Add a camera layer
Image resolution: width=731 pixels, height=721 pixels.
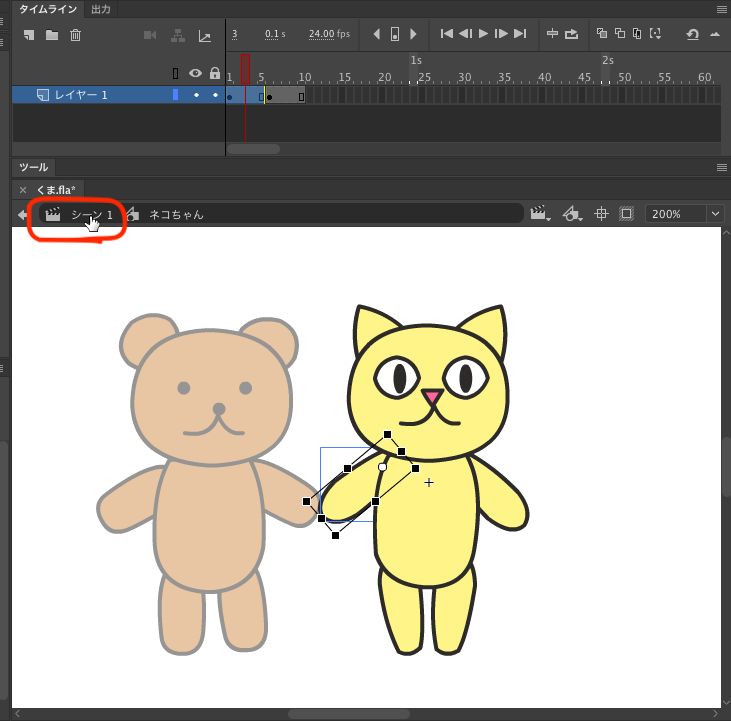[150, 35]
